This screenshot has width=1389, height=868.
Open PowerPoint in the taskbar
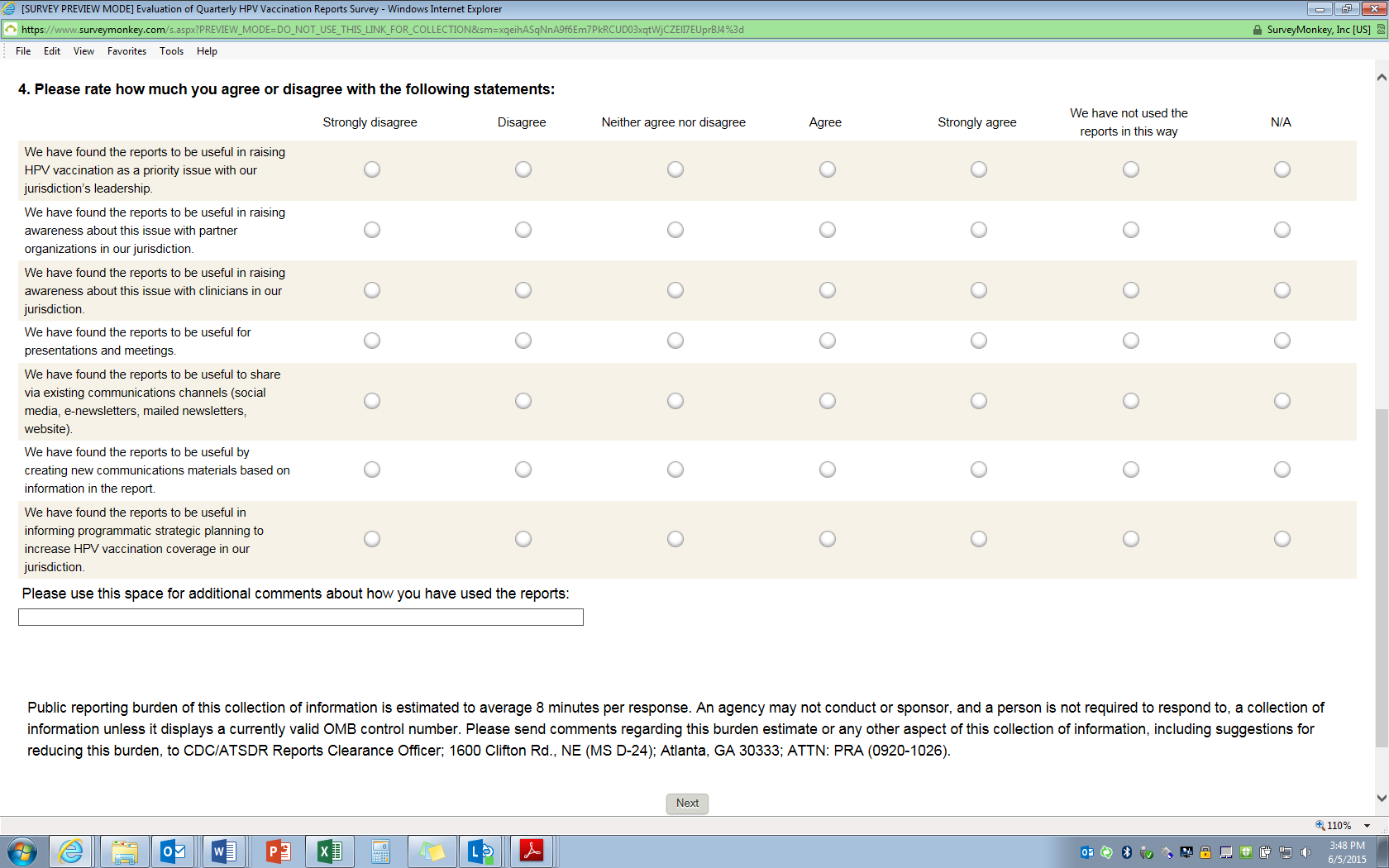278,851
